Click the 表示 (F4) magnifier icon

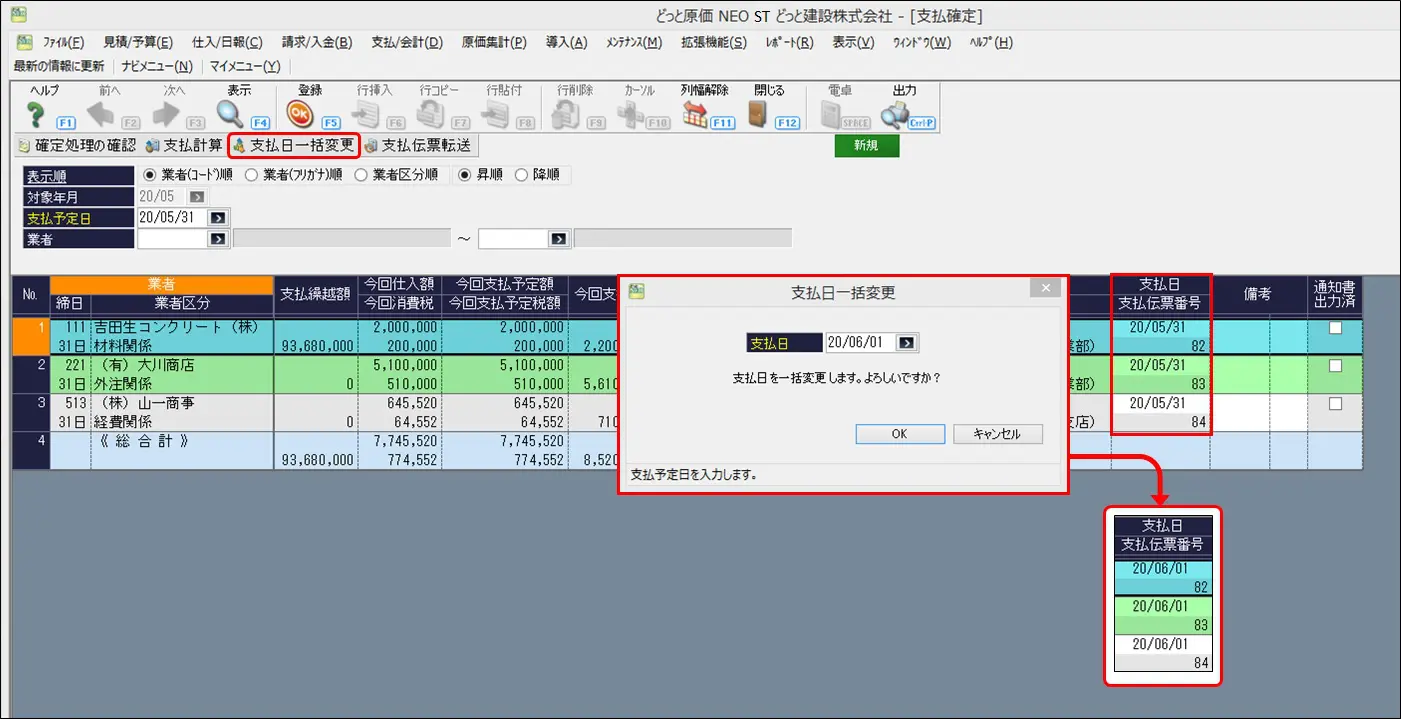[231, 115]
